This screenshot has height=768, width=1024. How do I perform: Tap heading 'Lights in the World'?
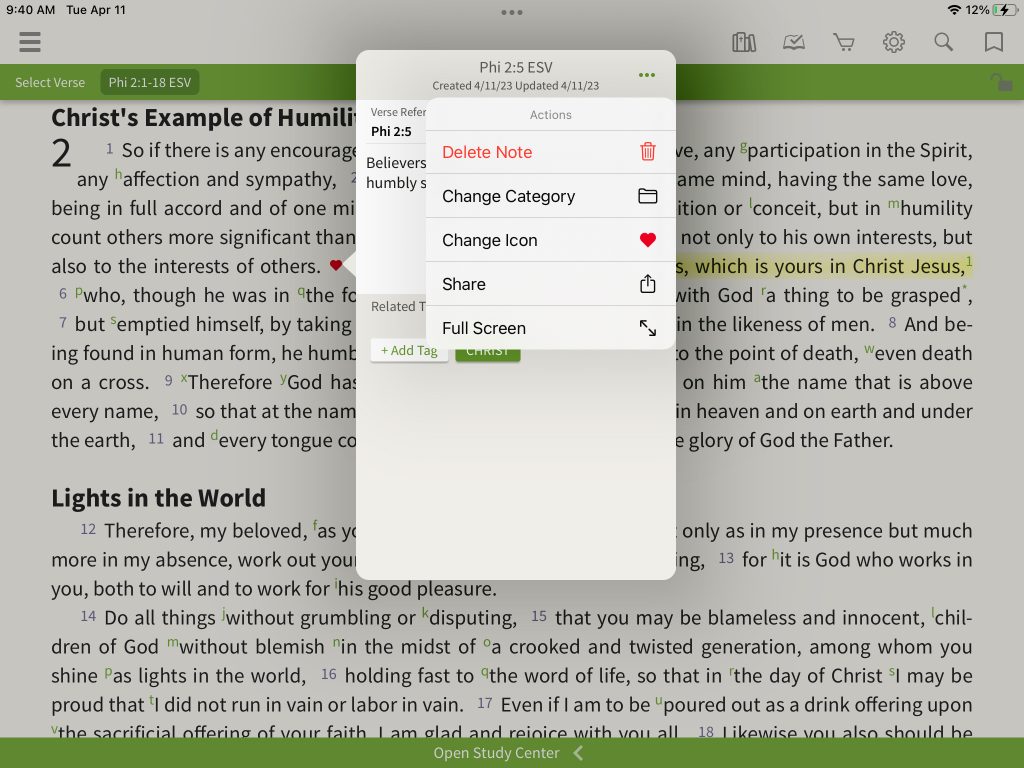(x=159, y=498)
